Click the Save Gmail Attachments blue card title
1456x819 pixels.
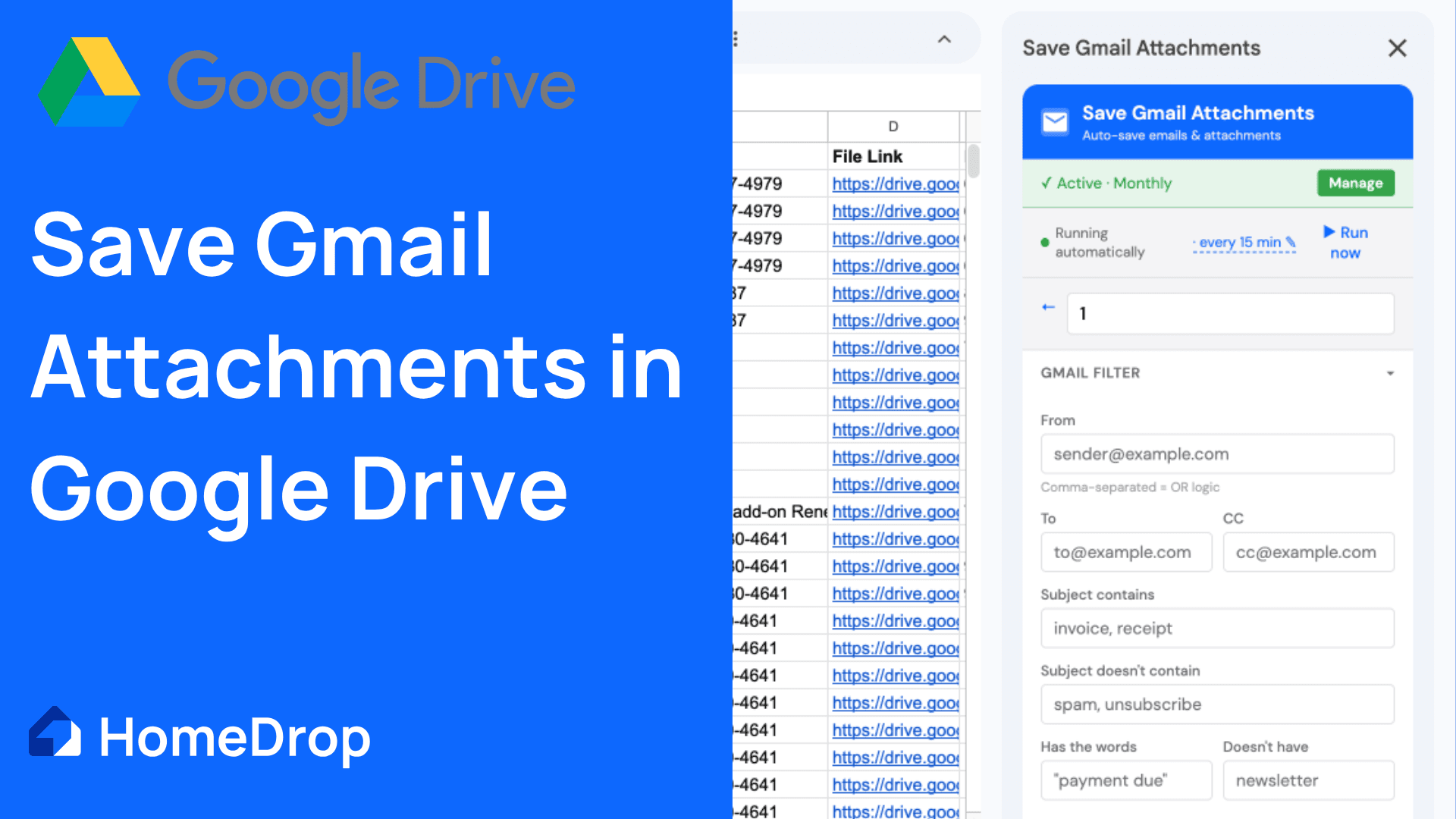(1197, 113)
